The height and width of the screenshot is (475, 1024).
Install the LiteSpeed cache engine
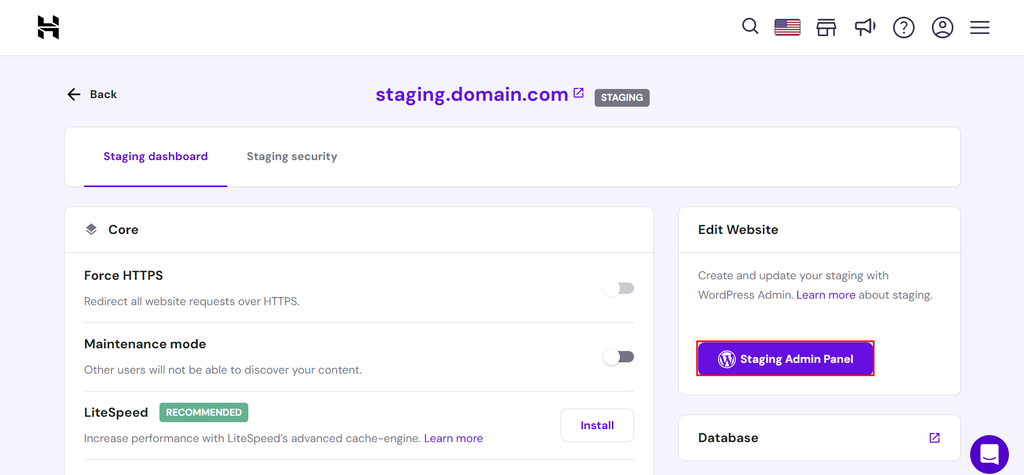click(597, 425)
